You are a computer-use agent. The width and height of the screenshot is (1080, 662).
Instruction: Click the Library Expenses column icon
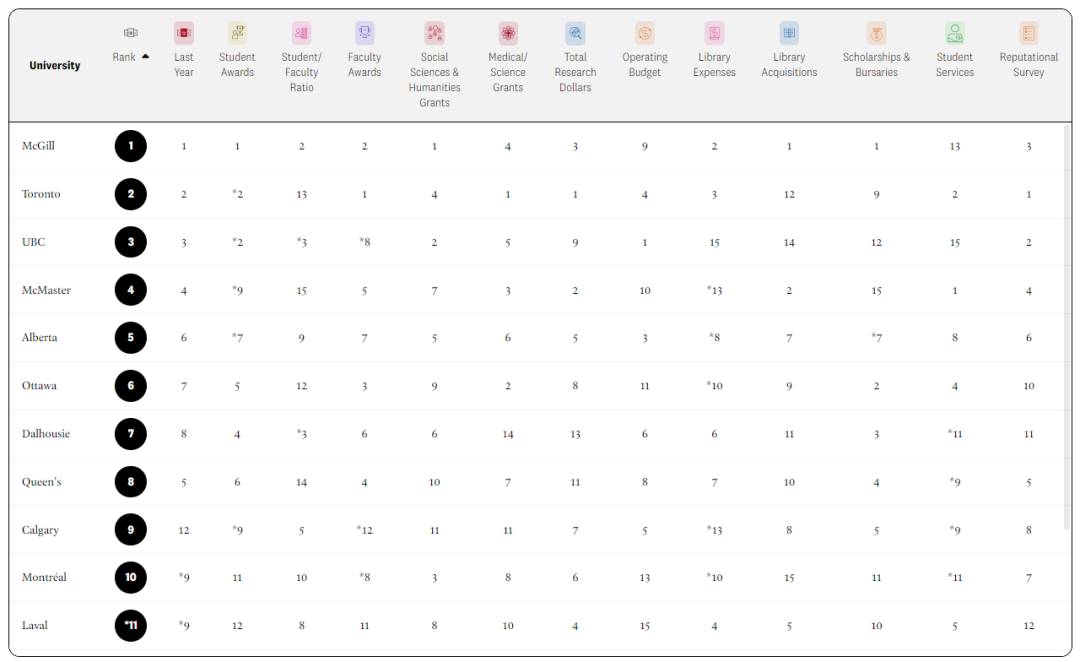point(714,32)
